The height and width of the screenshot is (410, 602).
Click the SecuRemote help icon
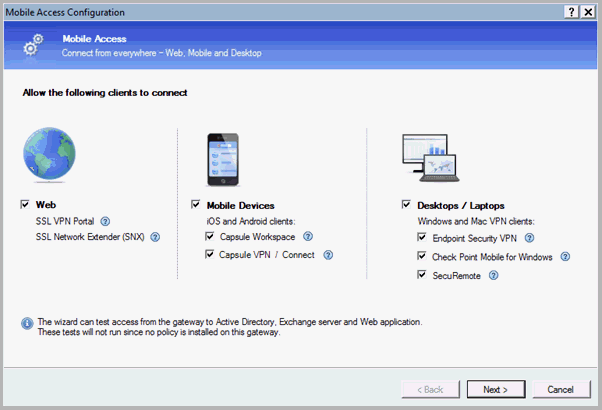coord(494,275)
